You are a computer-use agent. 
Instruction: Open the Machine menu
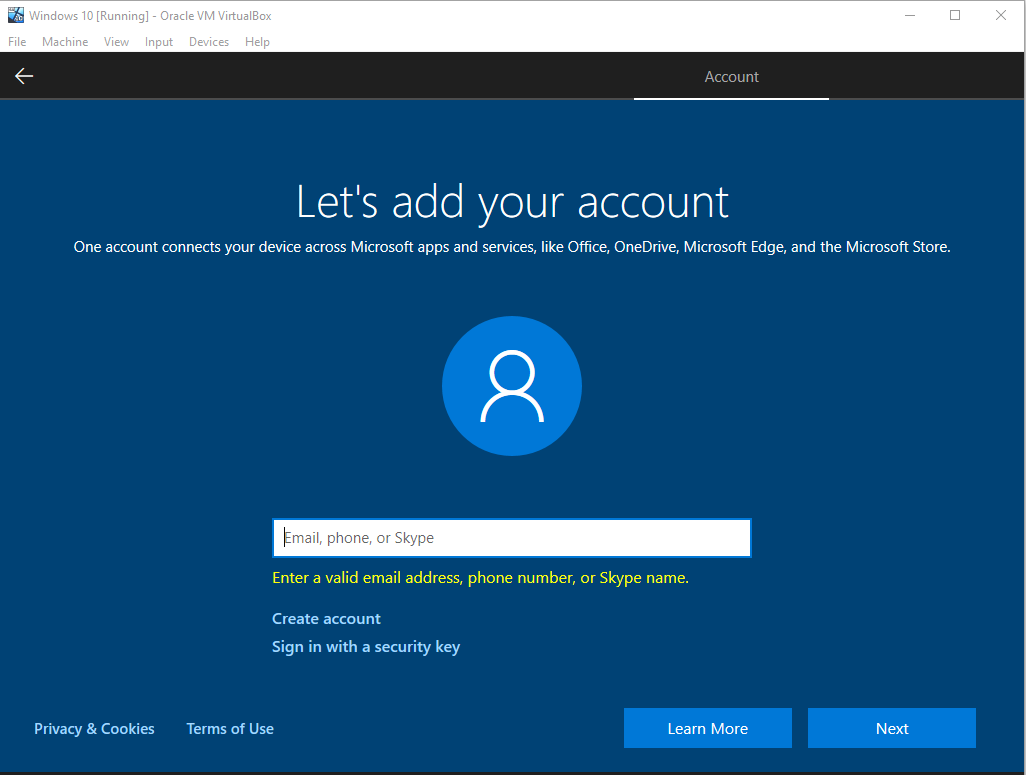pos(64,41)
